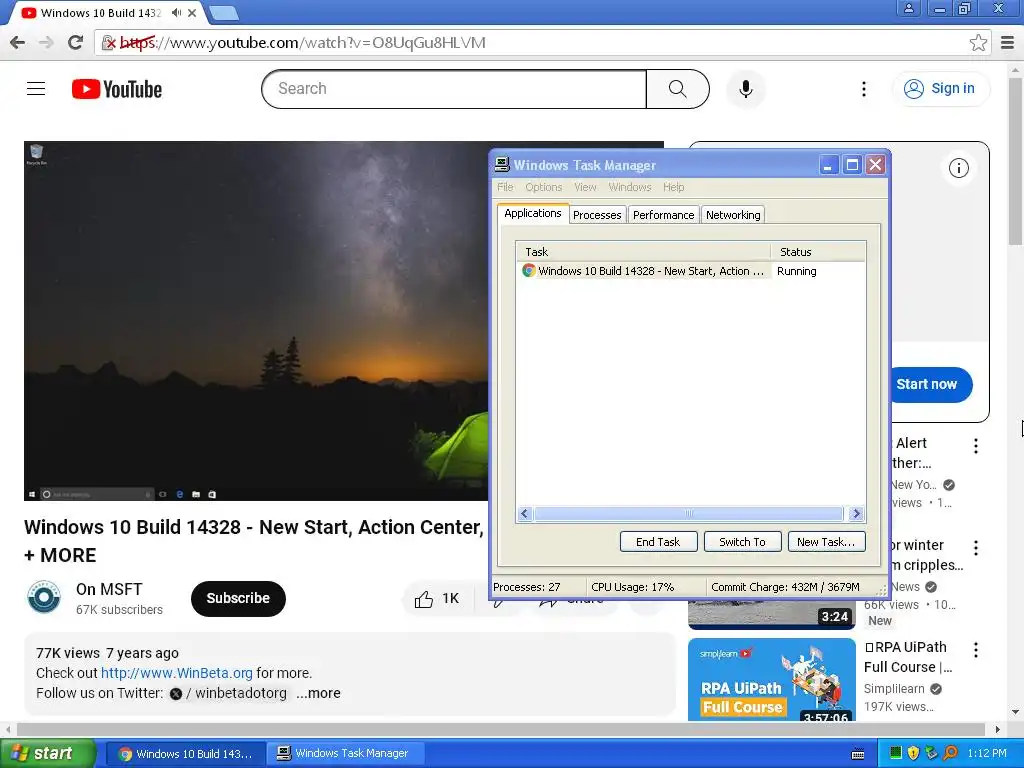
Task: Click the security shield tray icon
Action: coord(913,754)
